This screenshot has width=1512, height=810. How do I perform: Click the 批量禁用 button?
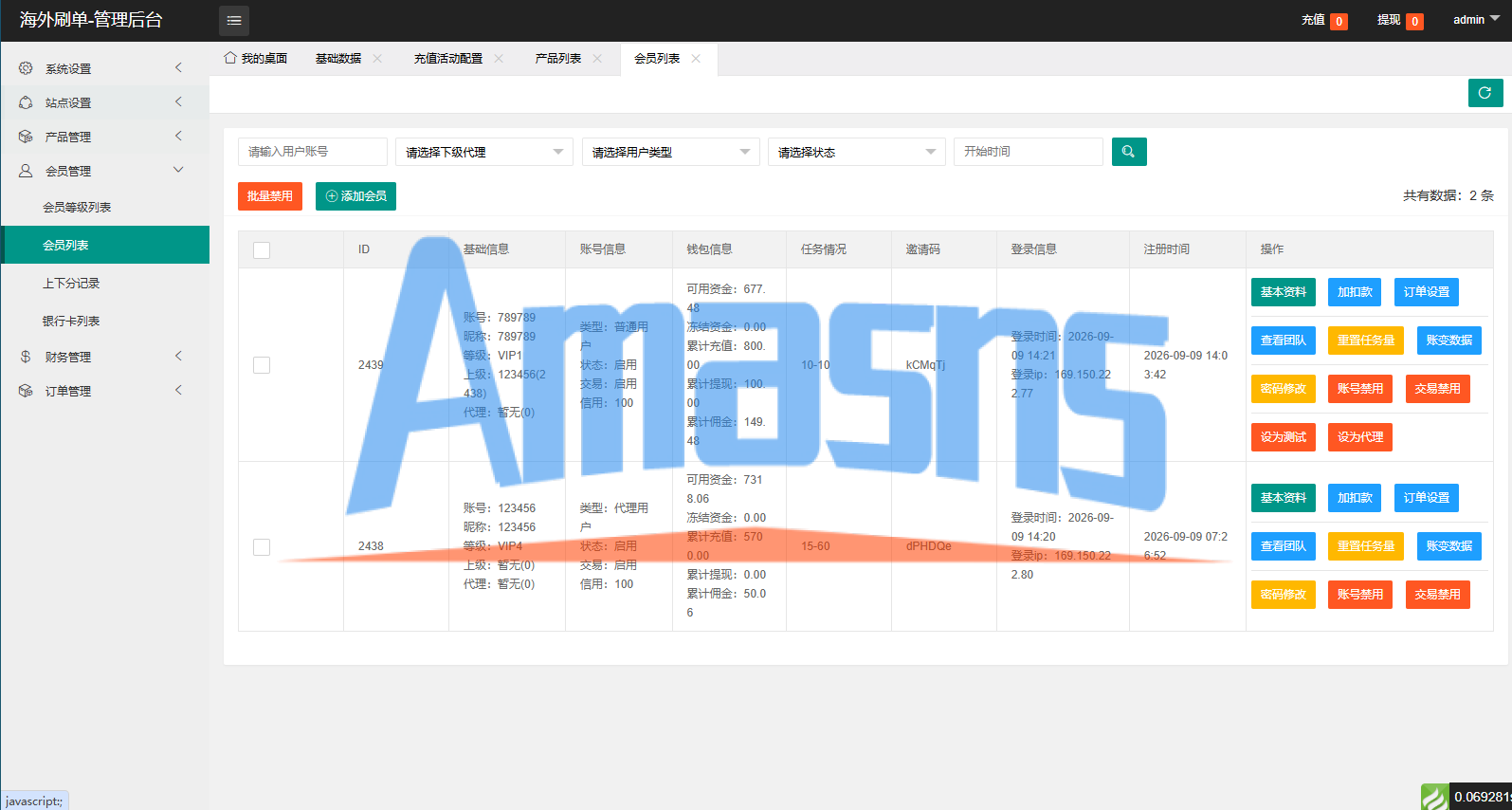(x=270, y=196)
